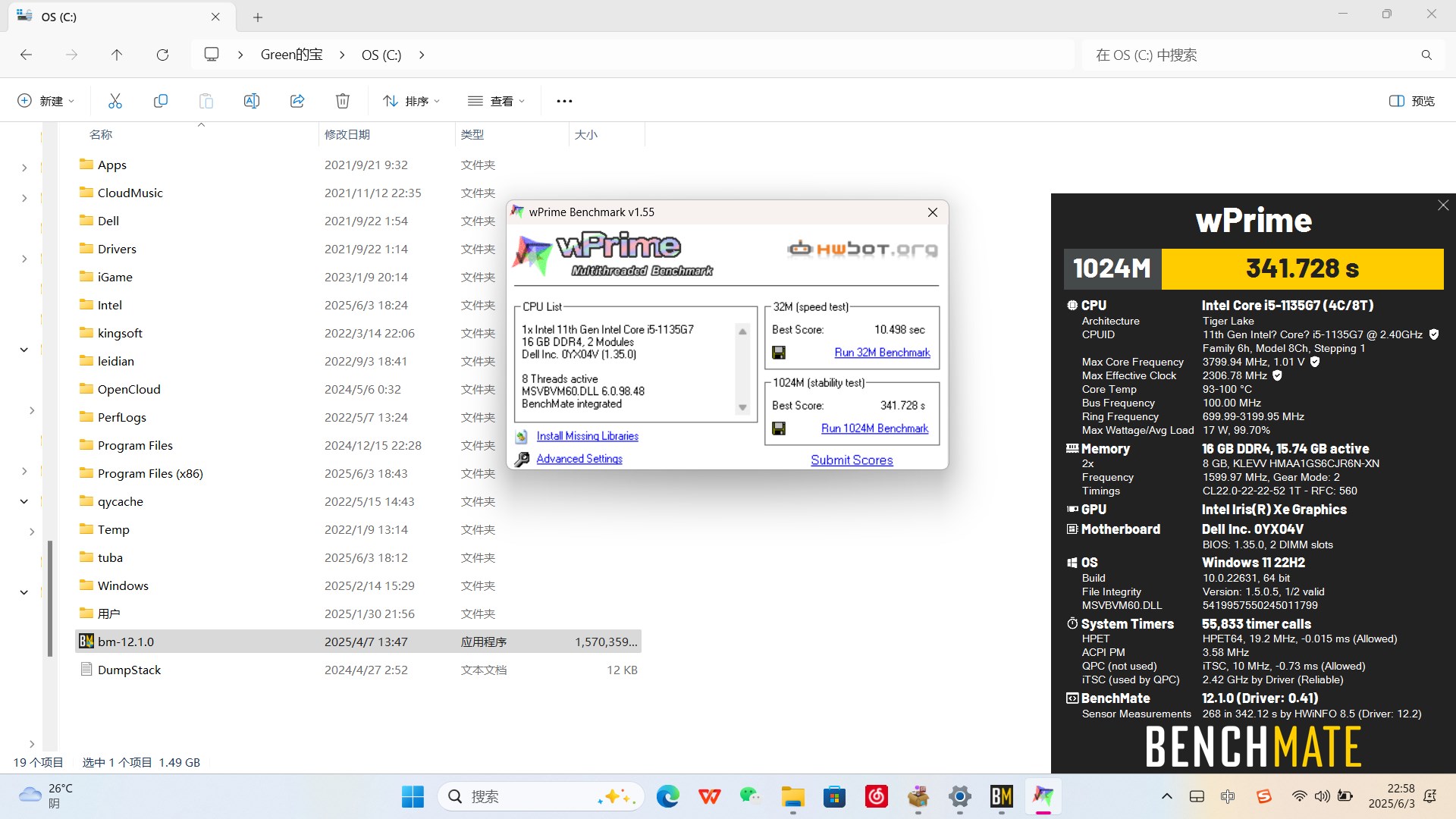Click the Share icon in toolbar
The height and width of the screenshot is (819, 1456).
(297, 101)
